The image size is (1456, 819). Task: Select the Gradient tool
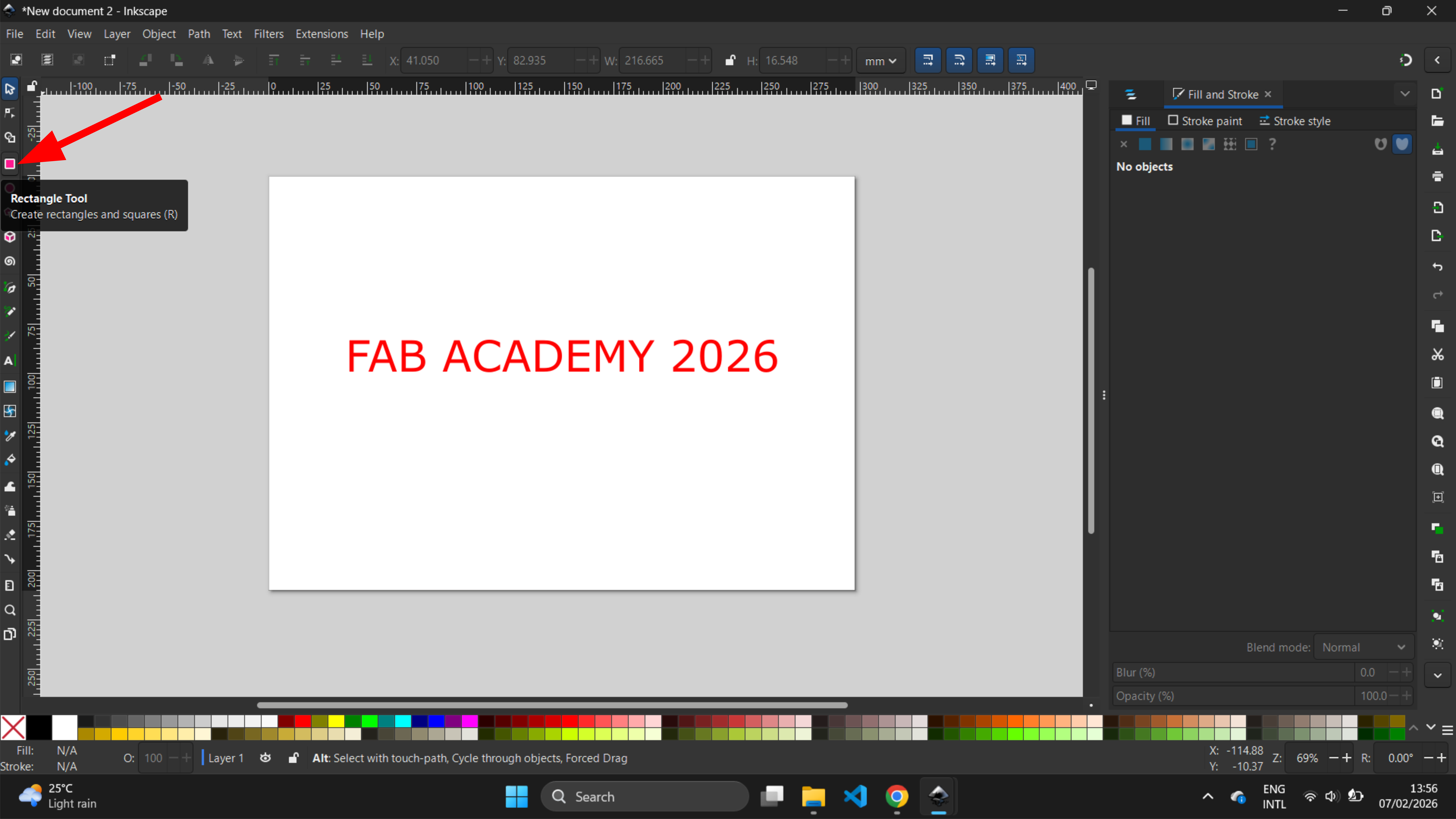click(10, 387)
